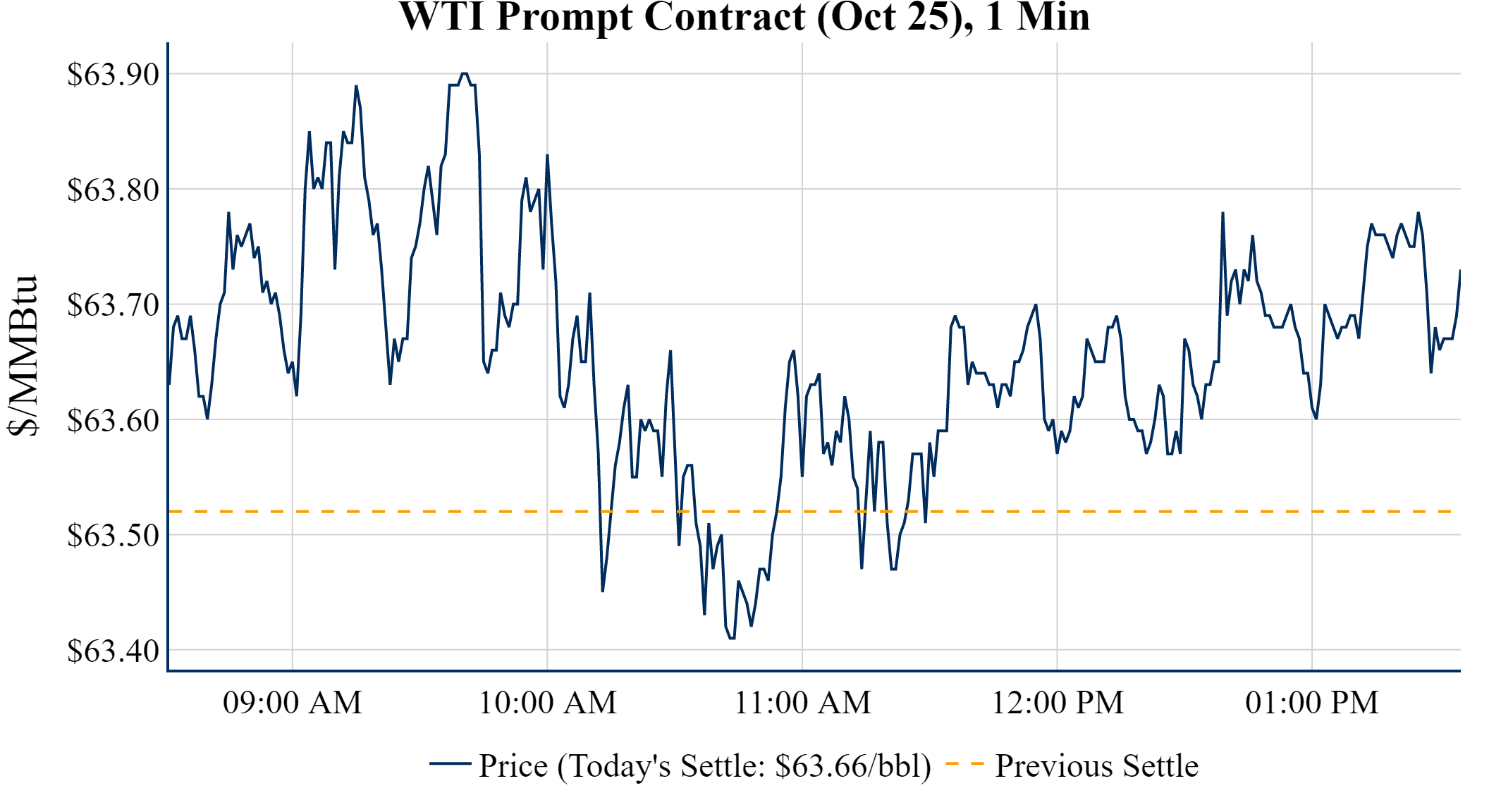The image size is (1489, 812).
Task: Click the solid blue legend line swatch
Action: [450, 763]
